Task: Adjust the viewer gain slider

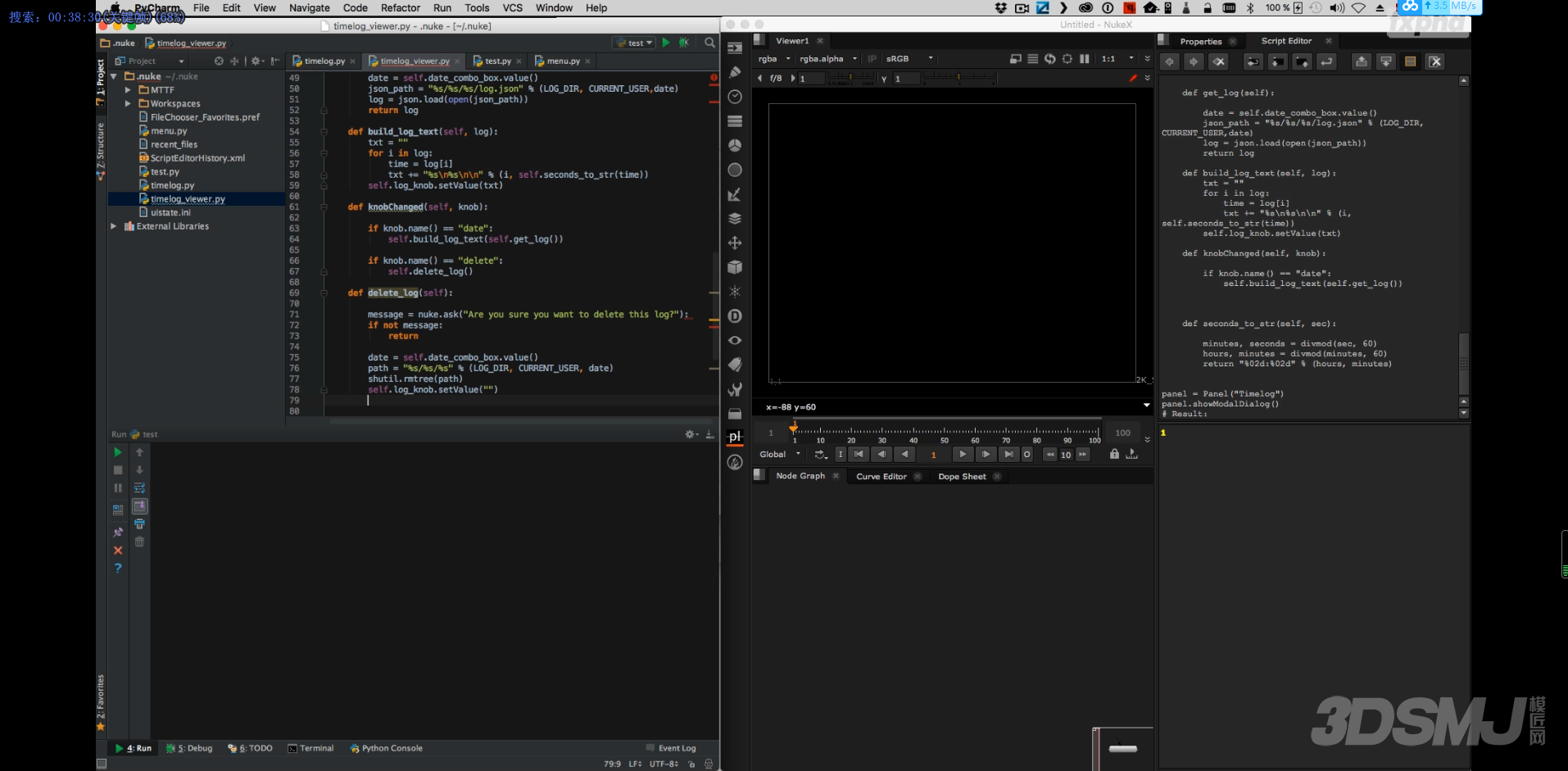Action: pos(850,79)
